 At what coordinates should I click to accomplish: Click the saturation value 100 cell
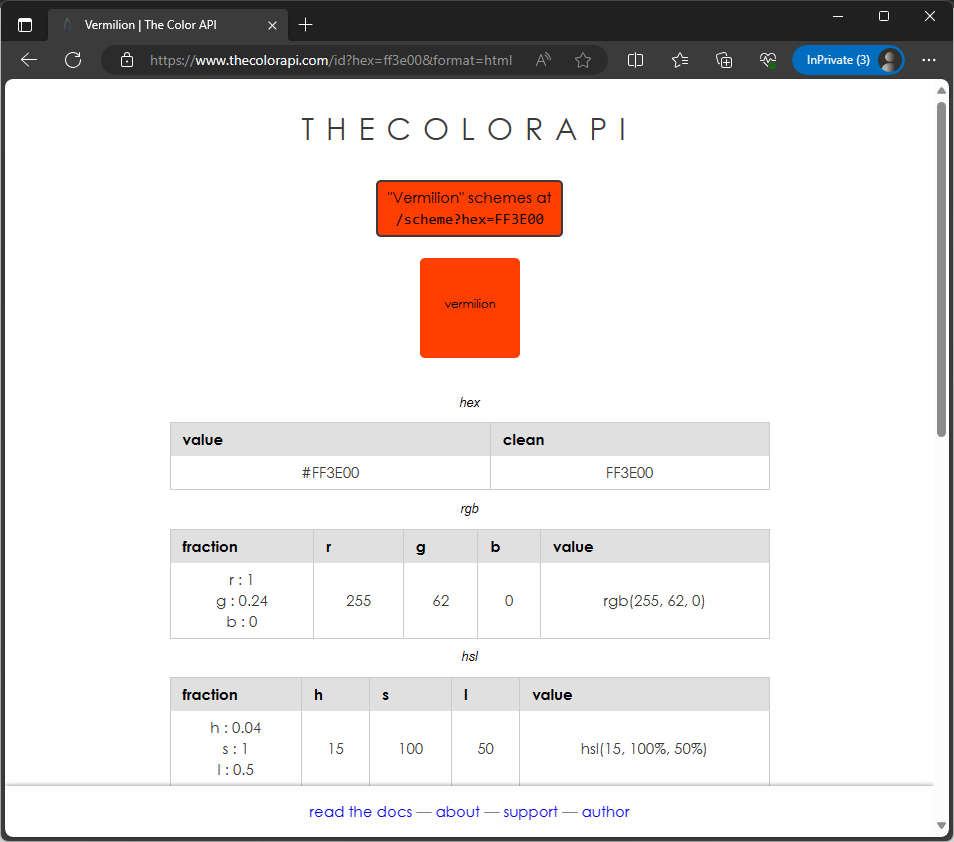pos(411,749)
